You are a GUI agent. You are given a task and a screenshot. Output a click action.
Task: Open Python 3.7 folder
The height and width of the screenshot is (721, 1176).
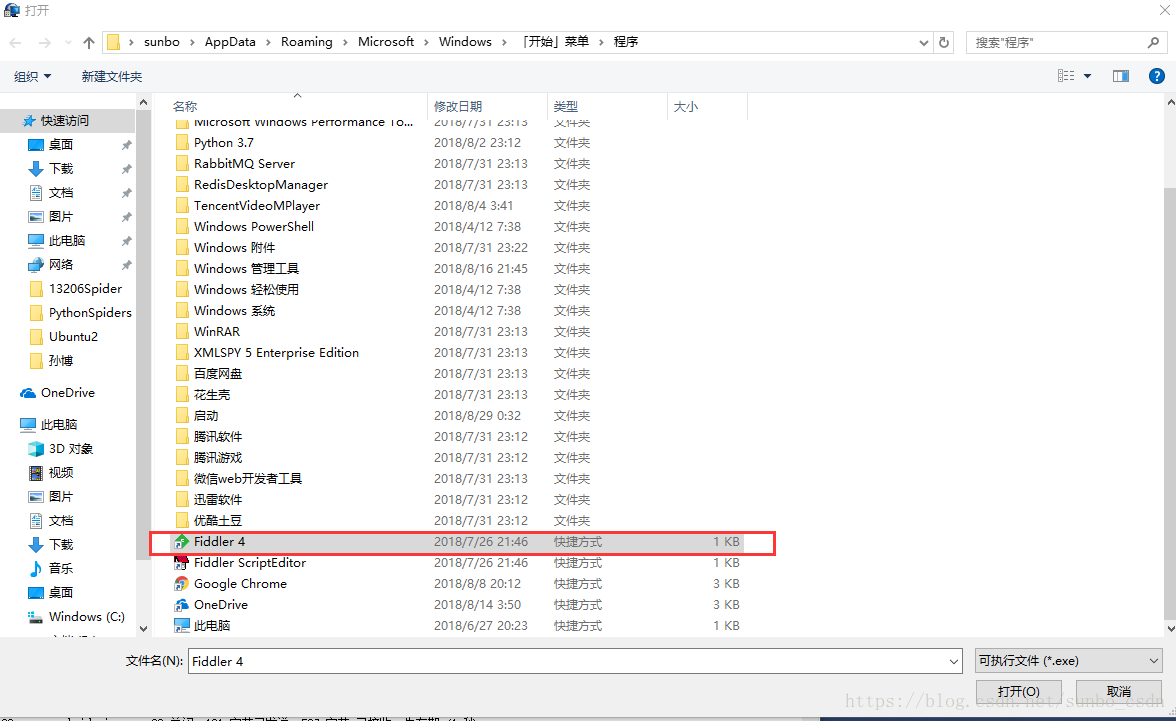pos(224,143)
